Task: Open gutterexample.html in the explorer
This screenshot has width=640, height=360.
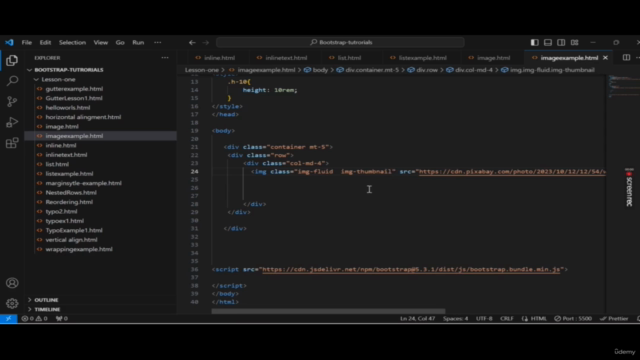Action: click(74, 89)
